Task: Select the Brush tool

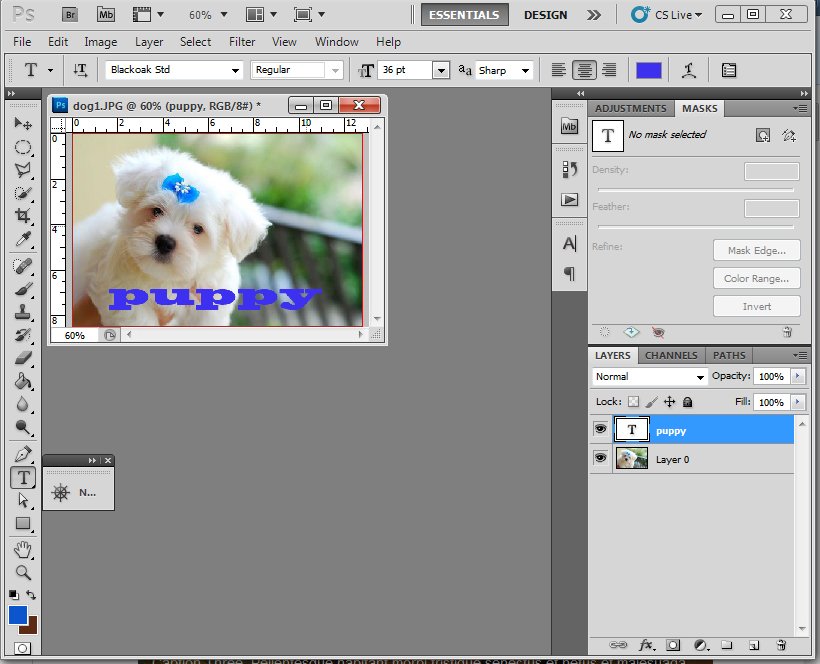Action: pyautogui.click(x=22, y=289)
